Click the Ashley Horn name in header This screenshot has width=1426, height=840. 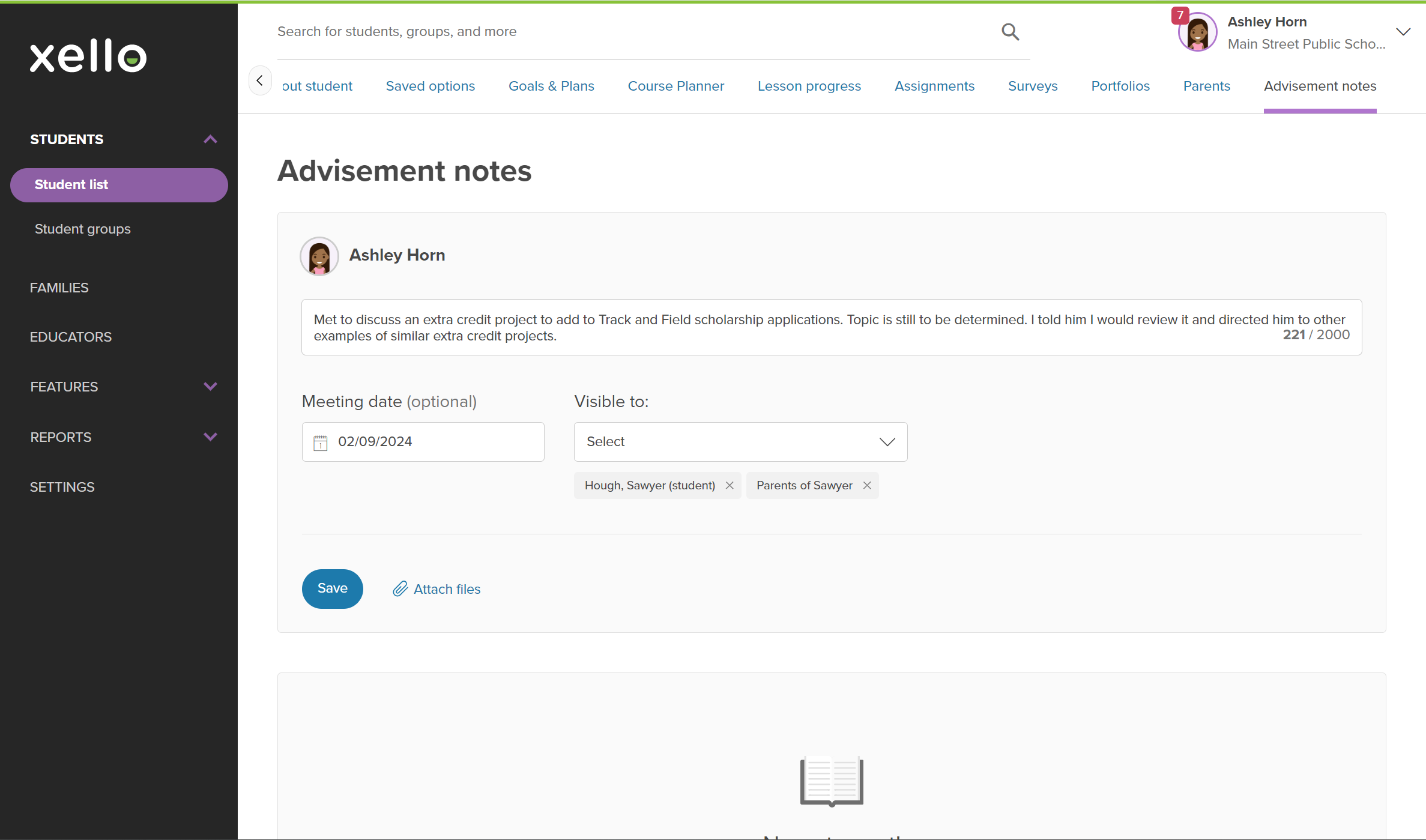point(1267,22)
